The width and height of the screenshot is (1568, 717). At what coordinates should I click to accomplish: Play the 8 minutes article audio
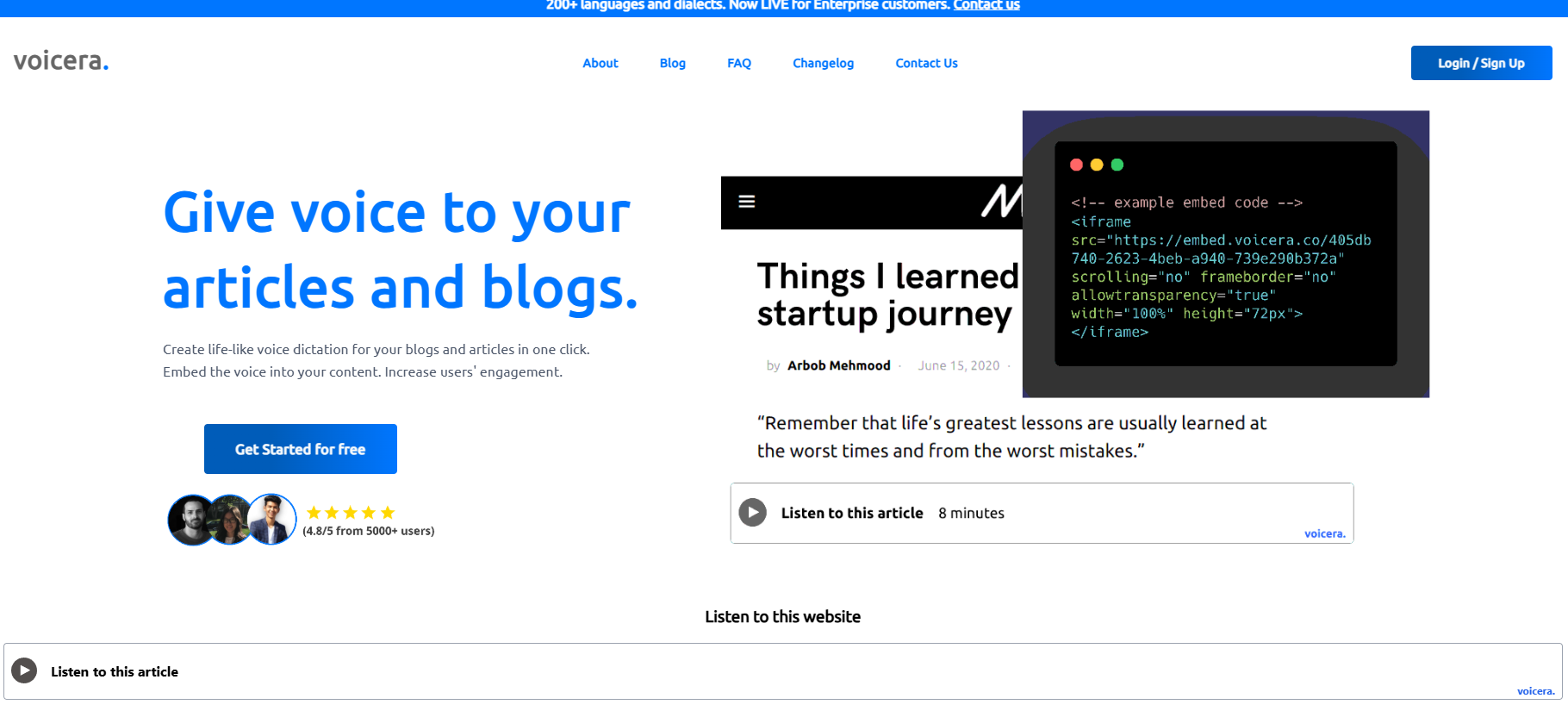(752, 513)
